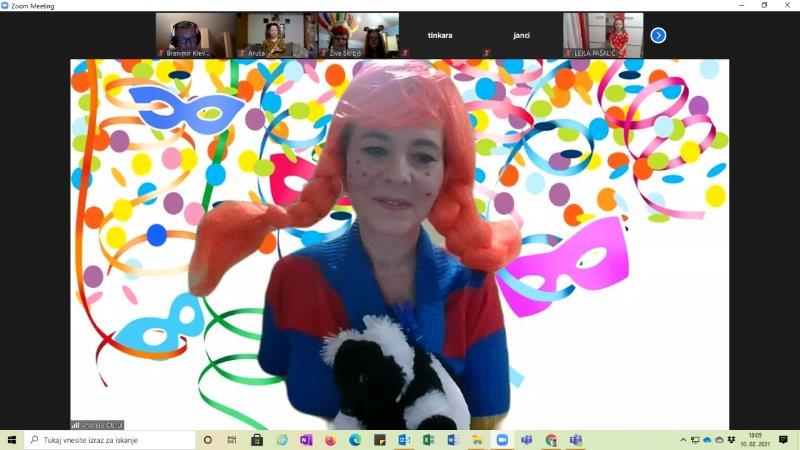This screenshot has height=450, width=800.
Task: Open OneNote from the taskbar
Action: tap(306, 440)
